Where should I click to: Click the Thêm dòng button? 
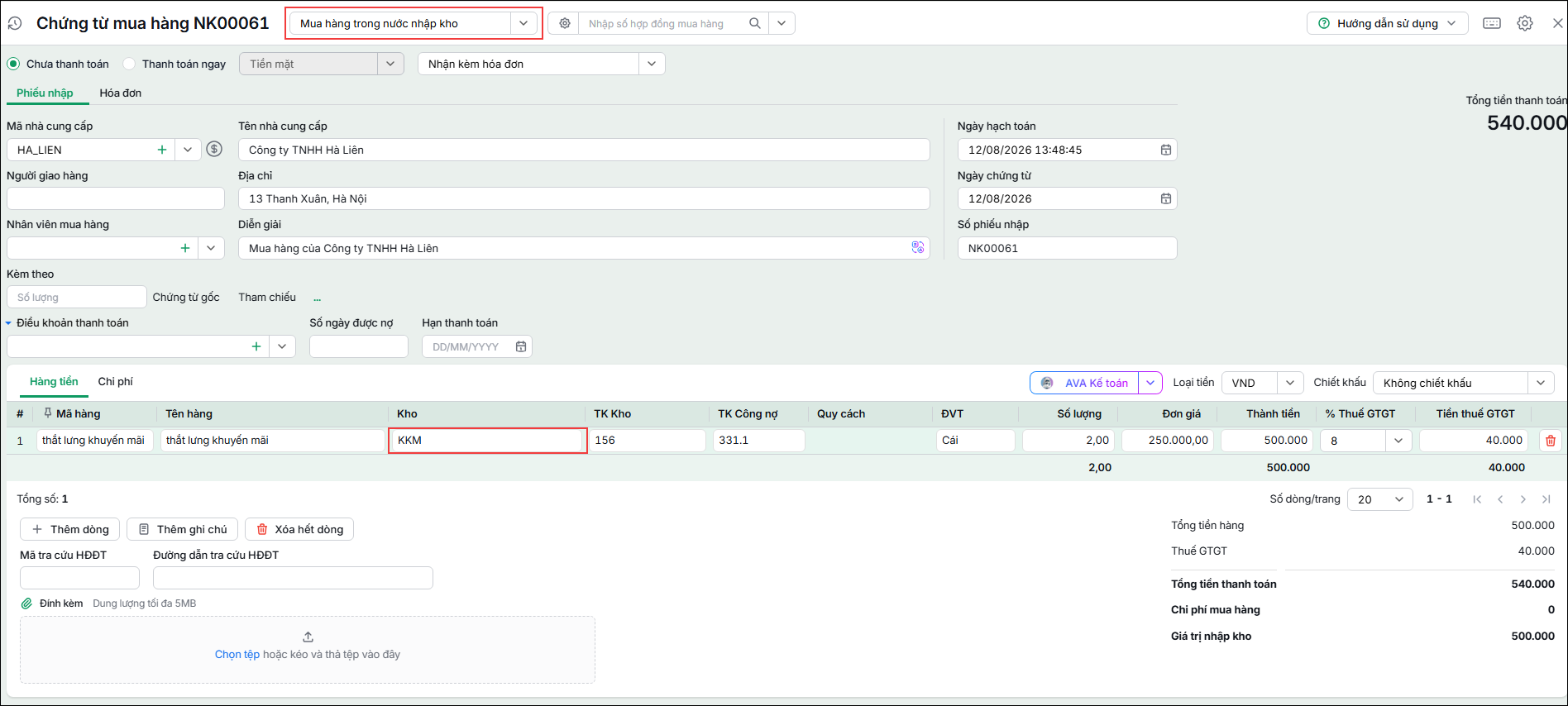[x=70, y=529]
